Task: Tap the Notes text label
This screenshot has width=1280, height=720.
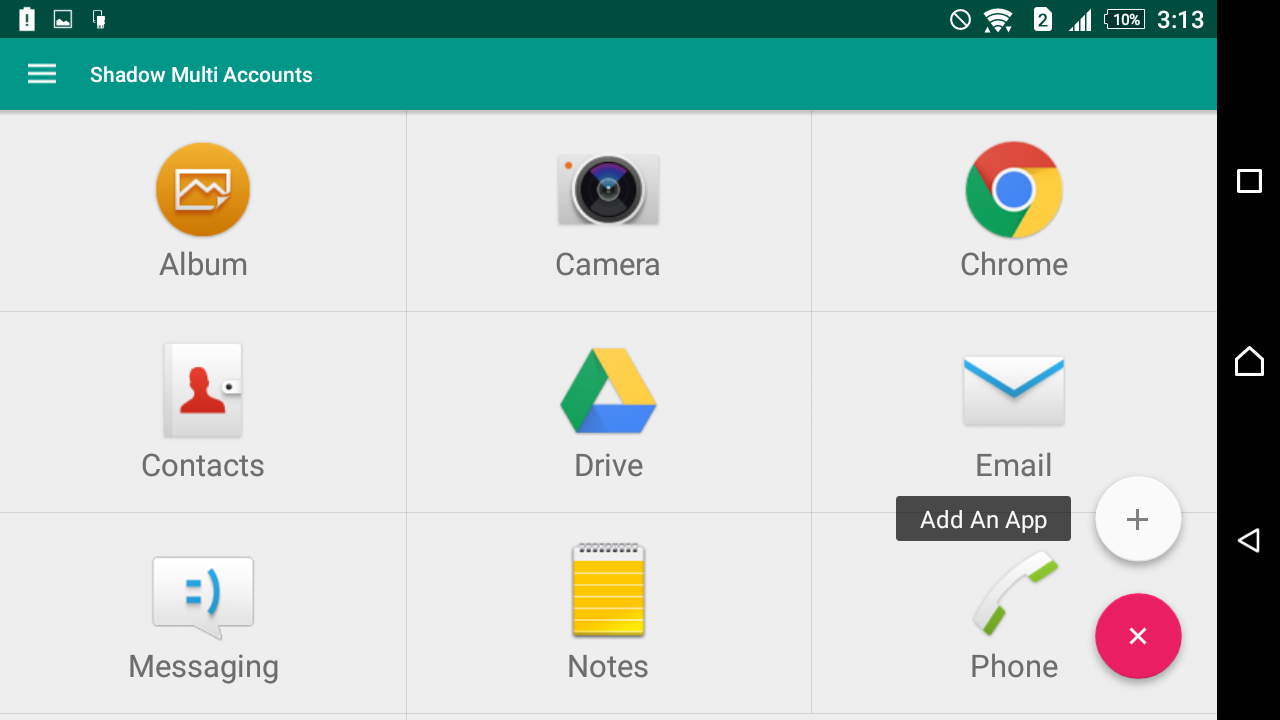Action: point(608,666)
